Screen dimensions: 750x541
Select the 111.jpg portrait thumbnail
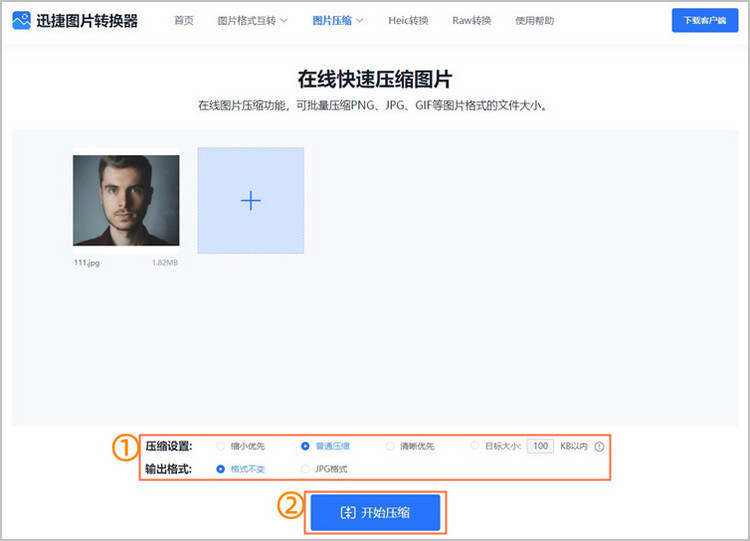click(126, 200)
